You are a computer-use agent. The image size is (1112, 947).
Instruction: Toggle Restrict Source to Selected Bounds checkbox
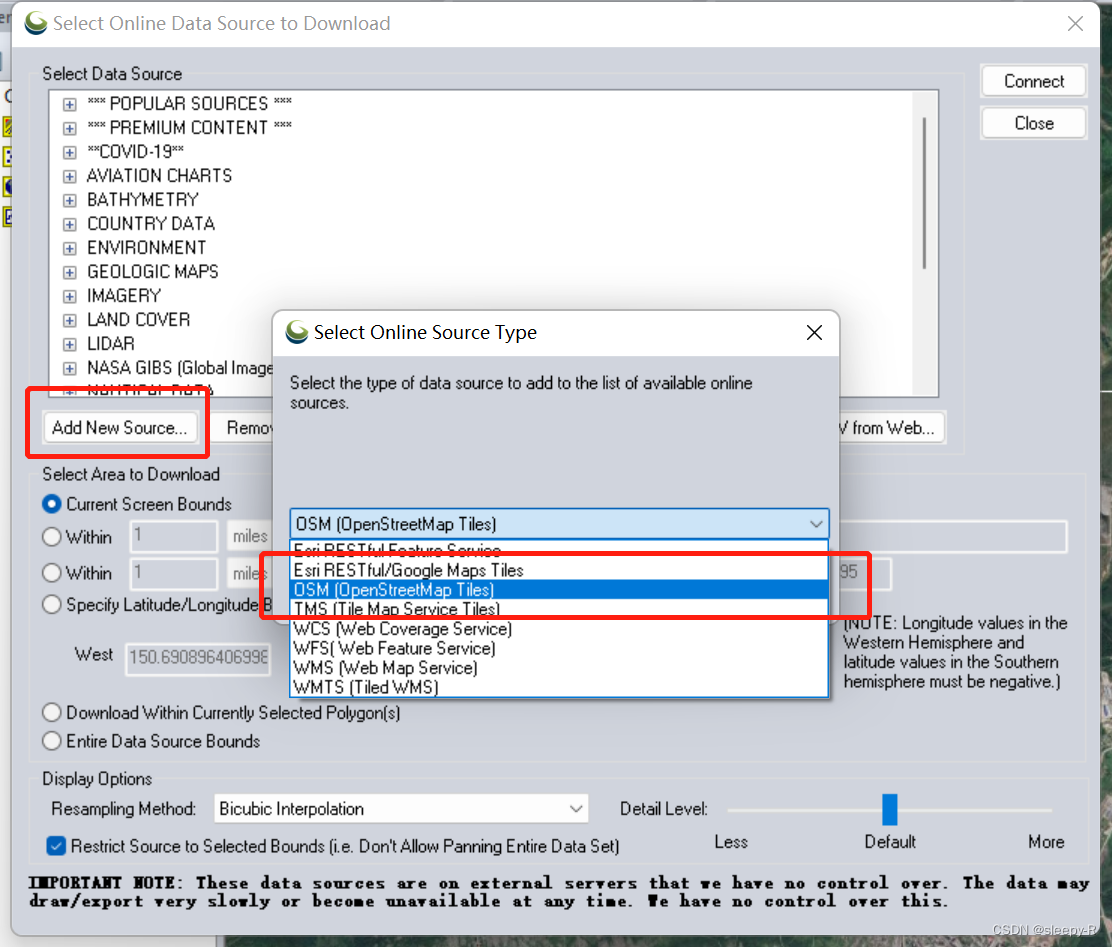tap(56, 846)
